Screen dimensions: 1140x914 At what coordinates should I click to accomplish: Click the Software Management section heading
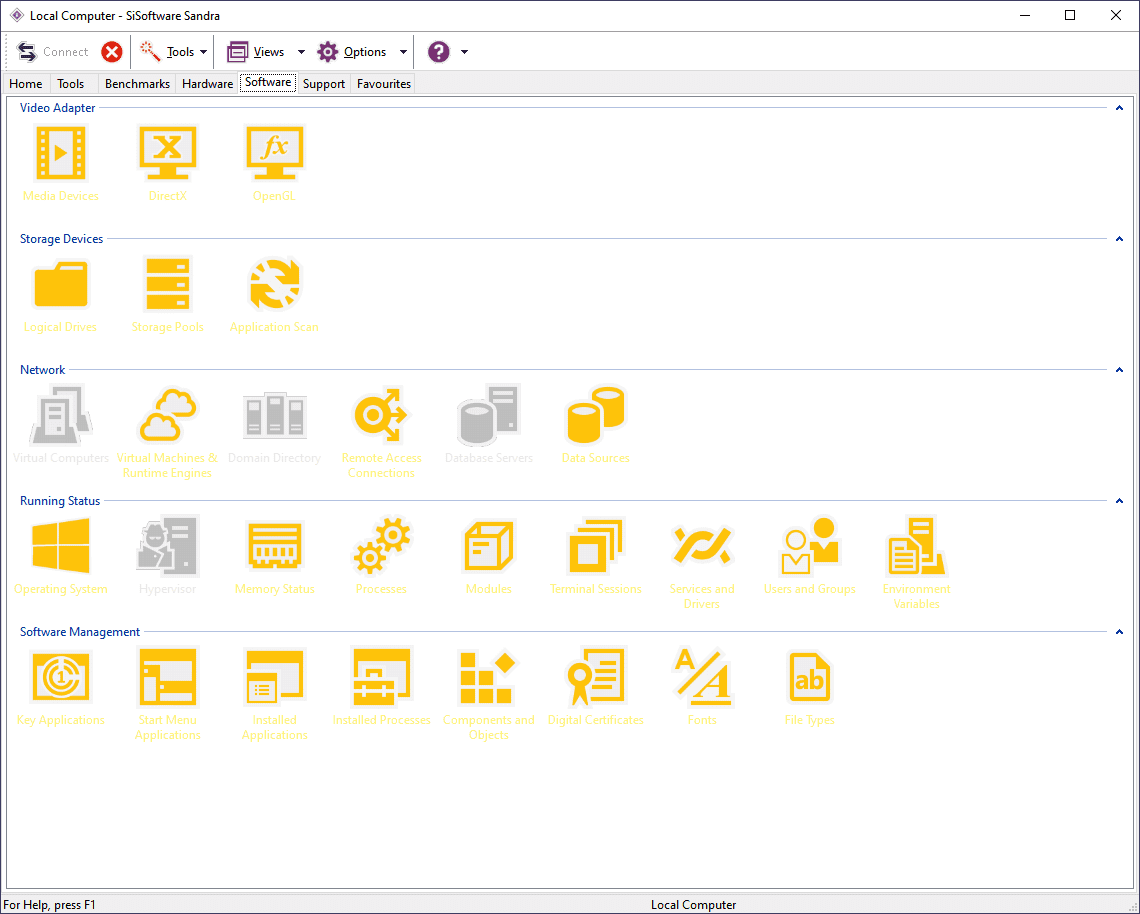pyautogui.click(x=80, y=632)
